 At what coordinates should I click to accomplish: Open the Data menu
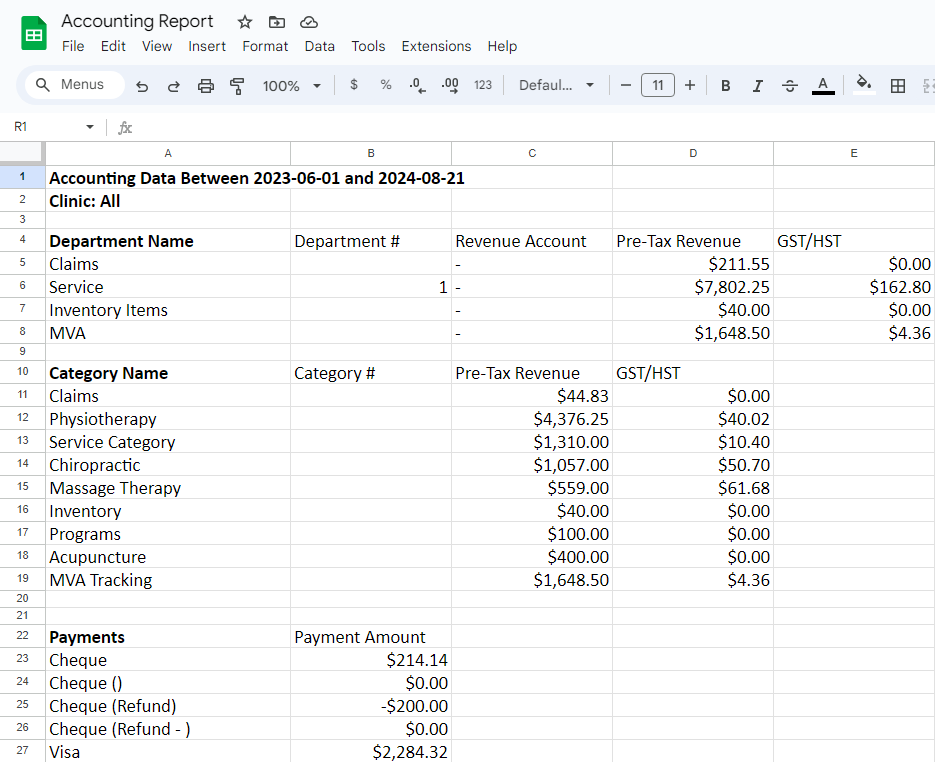(x=320, y=47)
